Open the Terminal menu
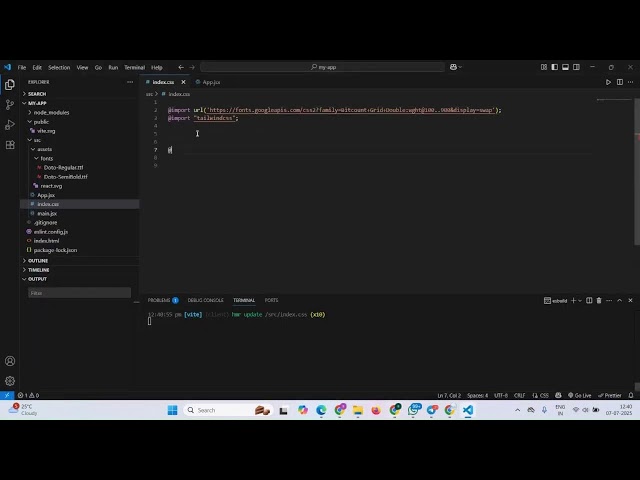 [x=134, y=67]
